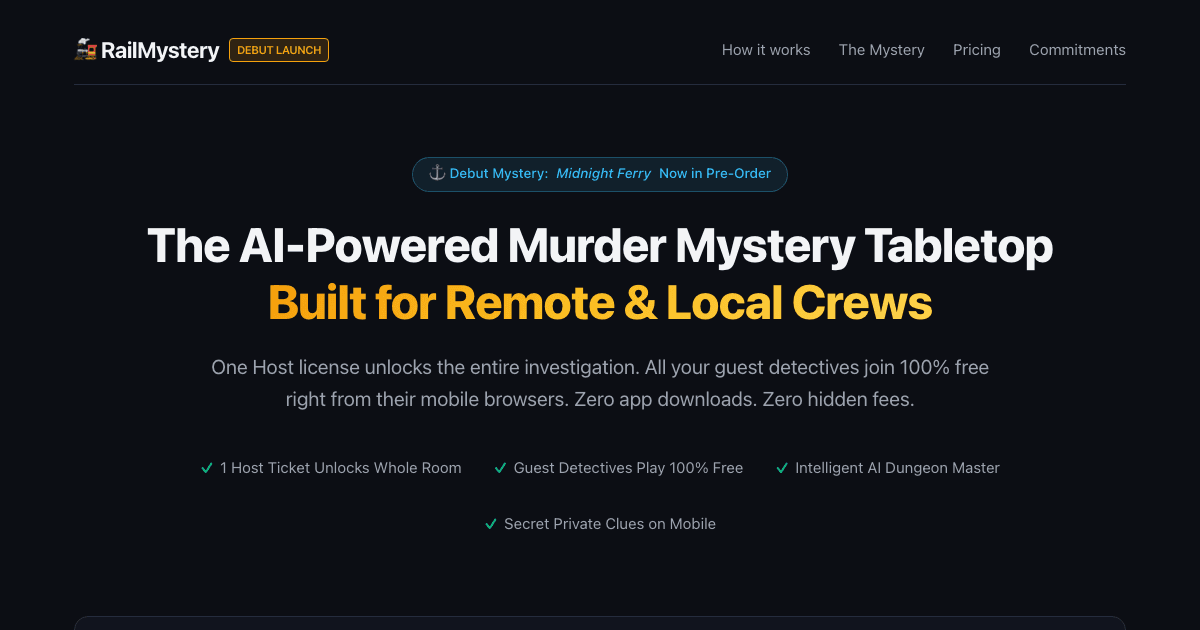Open the Pricing nav link
The height and width of the screenshot is (630, 1200).
(977, 50)
